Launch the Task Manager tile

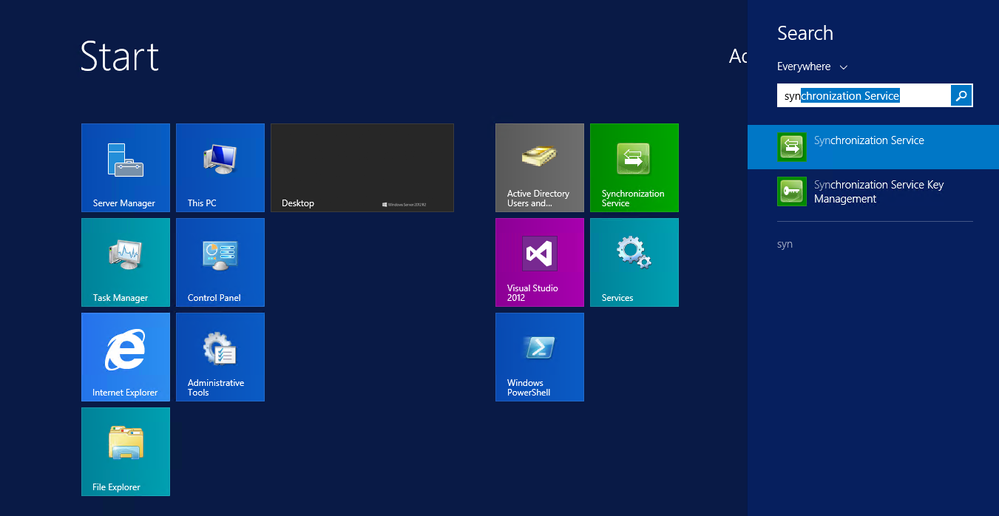pyautogui.click(x=126, y=262)
